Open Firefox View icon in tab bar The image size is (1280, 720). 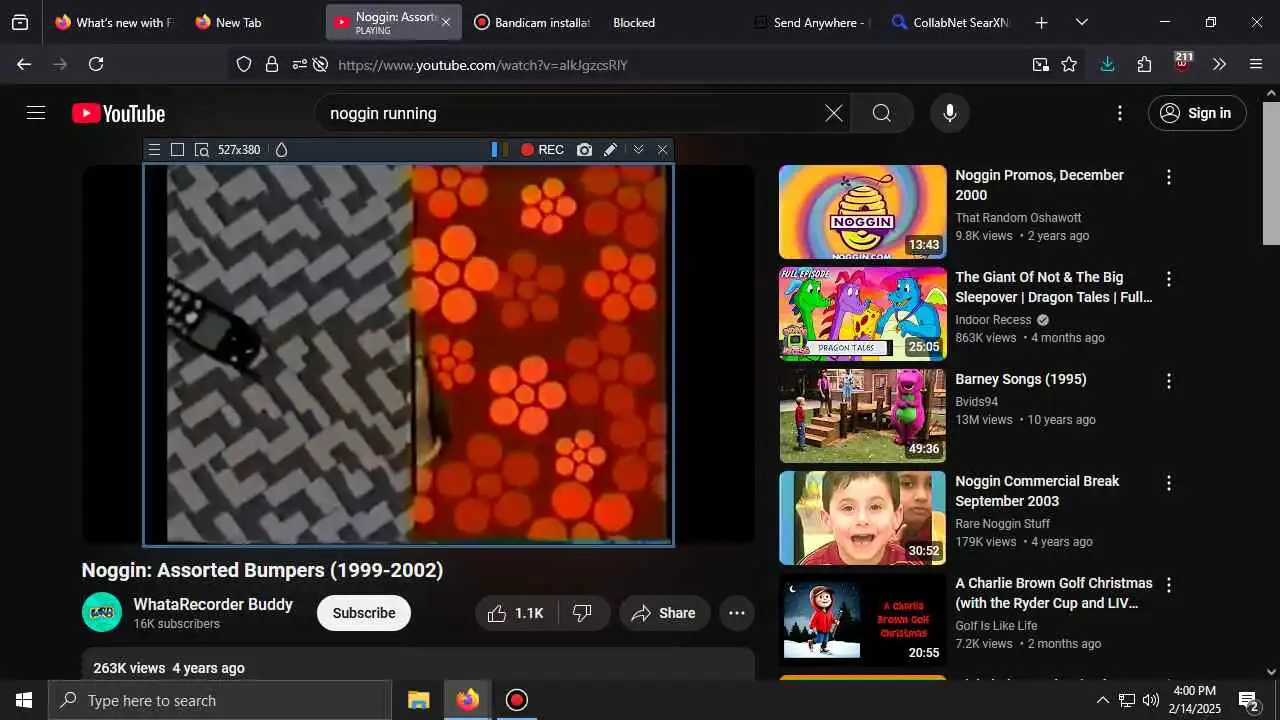point(20,22)
